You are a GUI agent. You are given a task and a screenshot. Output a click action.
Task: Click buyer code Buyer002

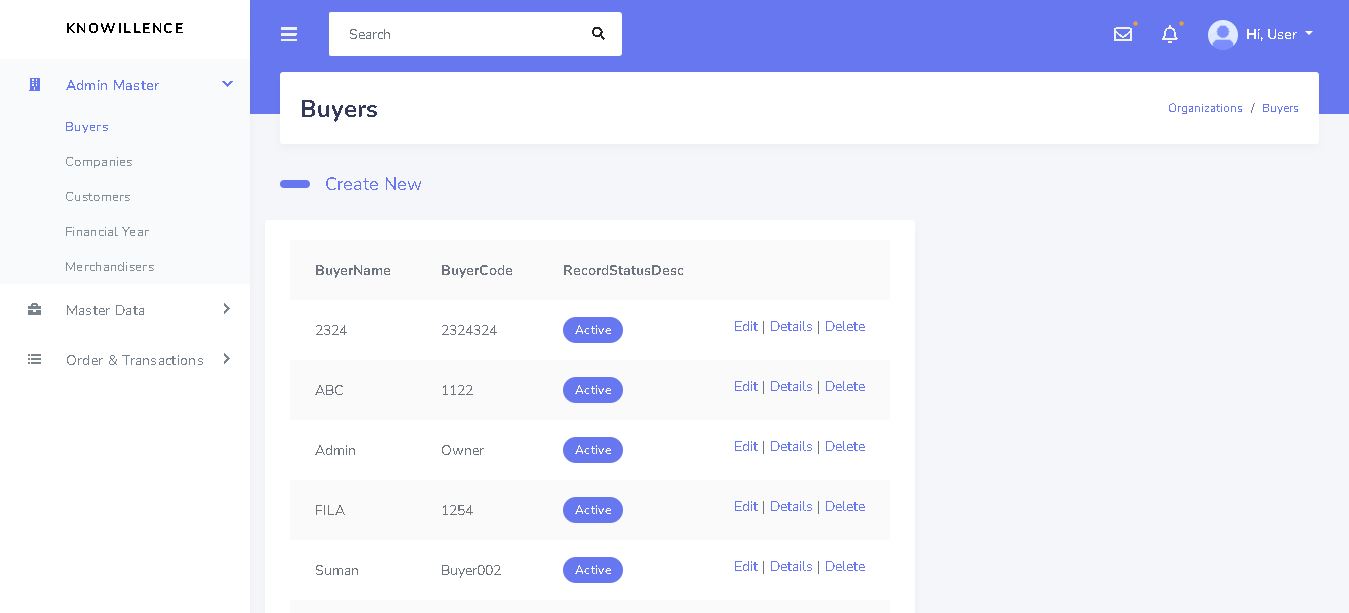471,570
